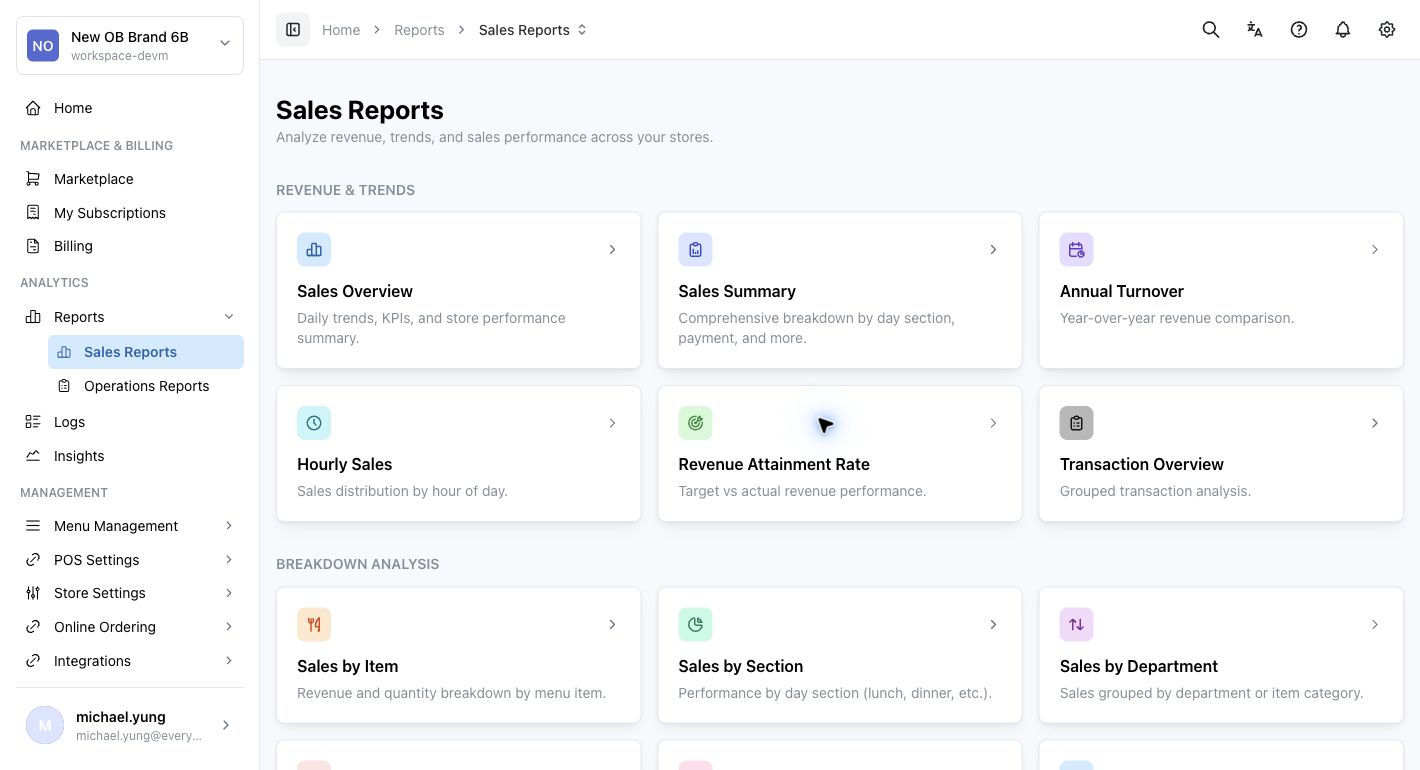The width and height of the screenshot is (1420, 770).
Task: Go to the Reports breadcrumb link
Action: pos(419,30)
